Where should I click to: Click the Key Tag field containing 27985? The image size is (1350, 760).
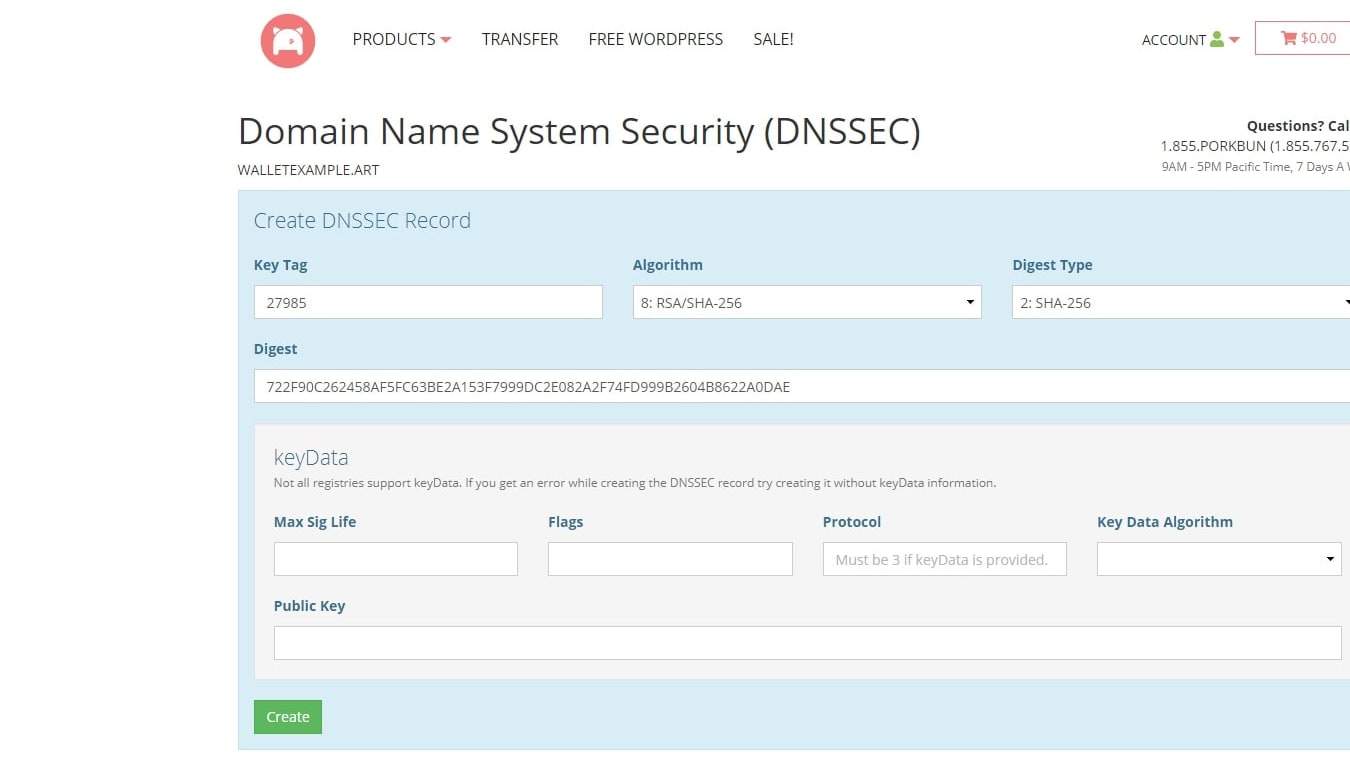pos(428,302)
